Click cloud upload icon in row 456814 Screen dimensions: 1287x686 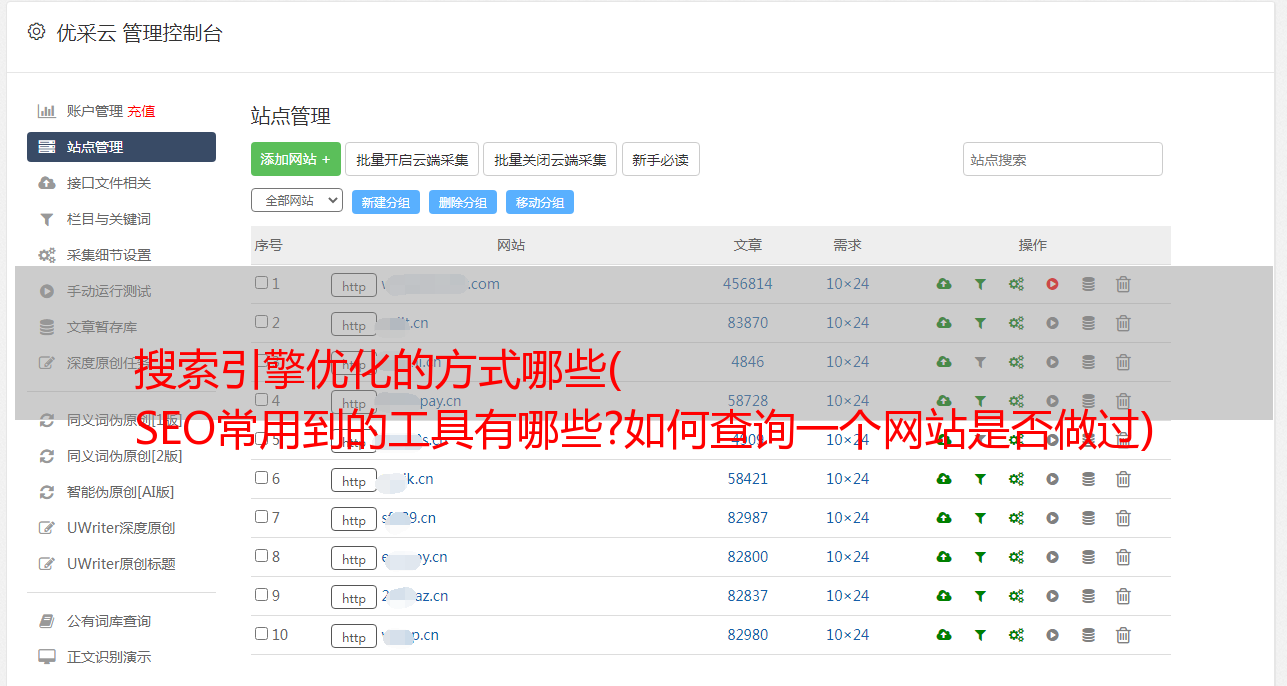coord(944,284)
